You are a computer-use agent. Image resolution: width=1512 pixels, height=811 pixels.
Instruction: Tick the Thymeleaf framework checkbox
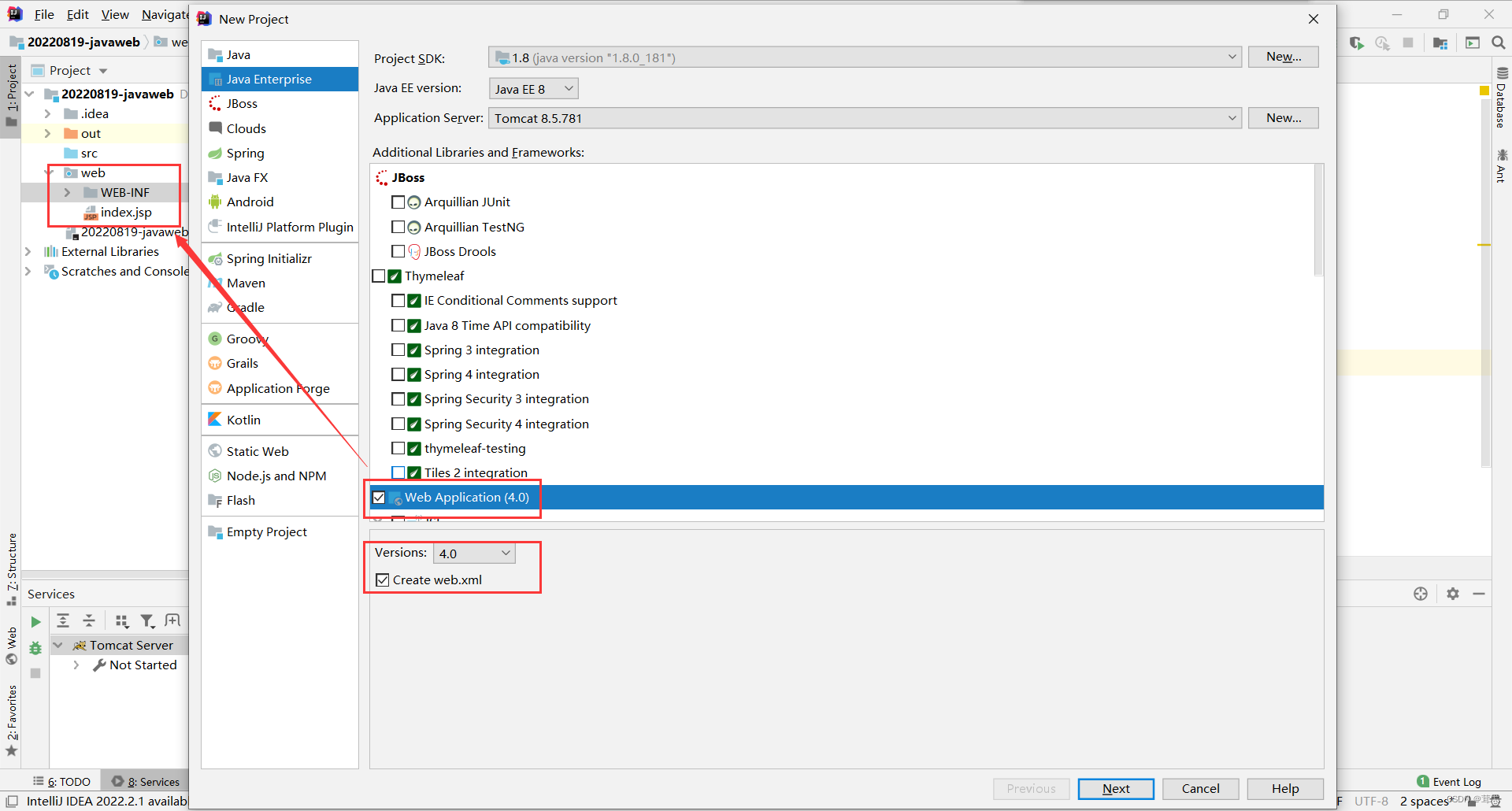tap(379, 276)
